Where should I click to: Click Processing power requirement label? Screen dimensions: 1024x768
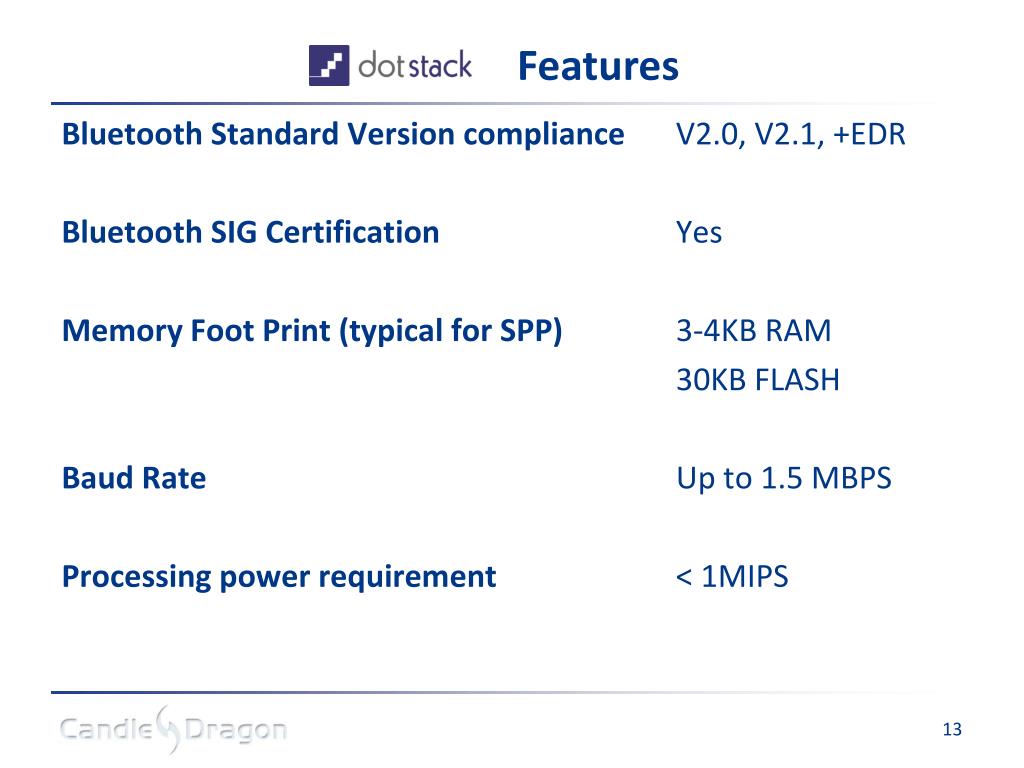point(279,578)
